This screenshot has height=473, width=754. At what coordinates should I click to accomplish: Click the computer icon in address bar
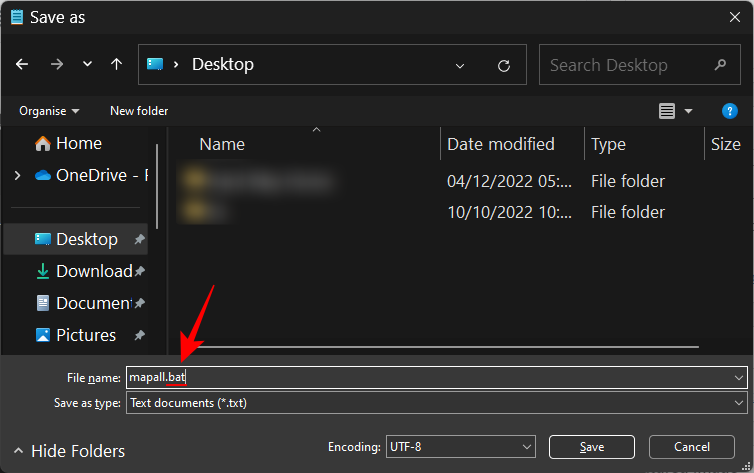(155, 64)
